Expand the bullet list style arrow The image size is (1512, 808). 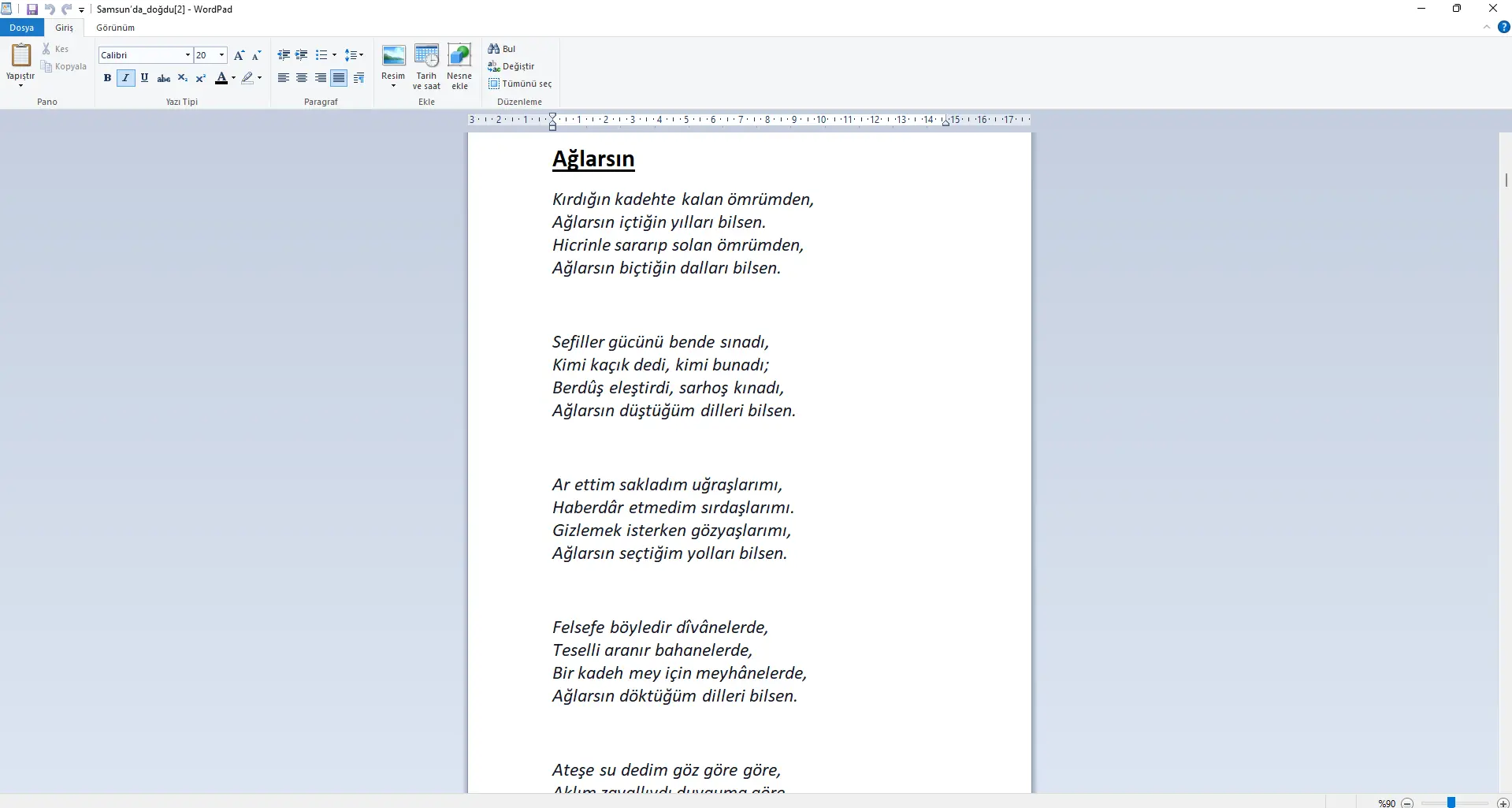[x=334, y=55]
